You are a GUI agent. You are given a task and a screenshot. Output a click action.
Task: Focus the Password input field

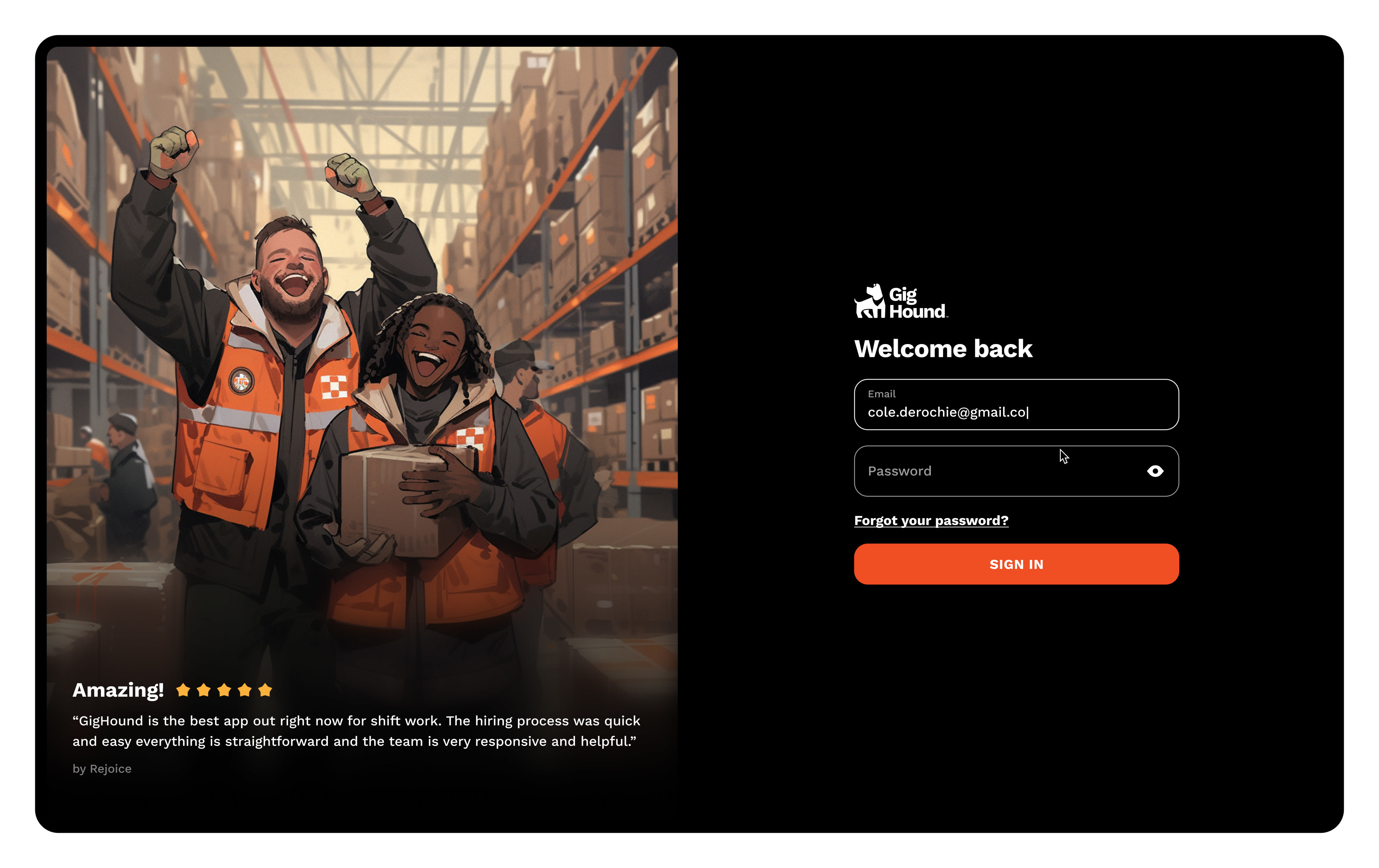click(x=1016, y=471)
